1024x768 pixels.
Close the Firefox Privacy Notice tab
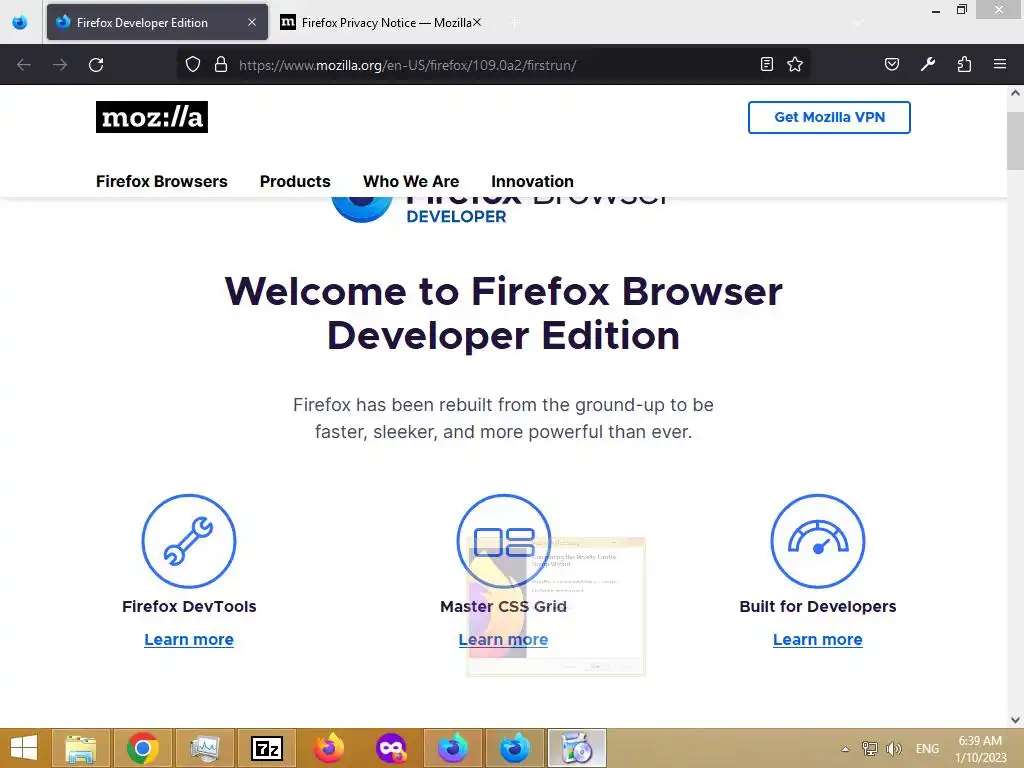point(477,22)
